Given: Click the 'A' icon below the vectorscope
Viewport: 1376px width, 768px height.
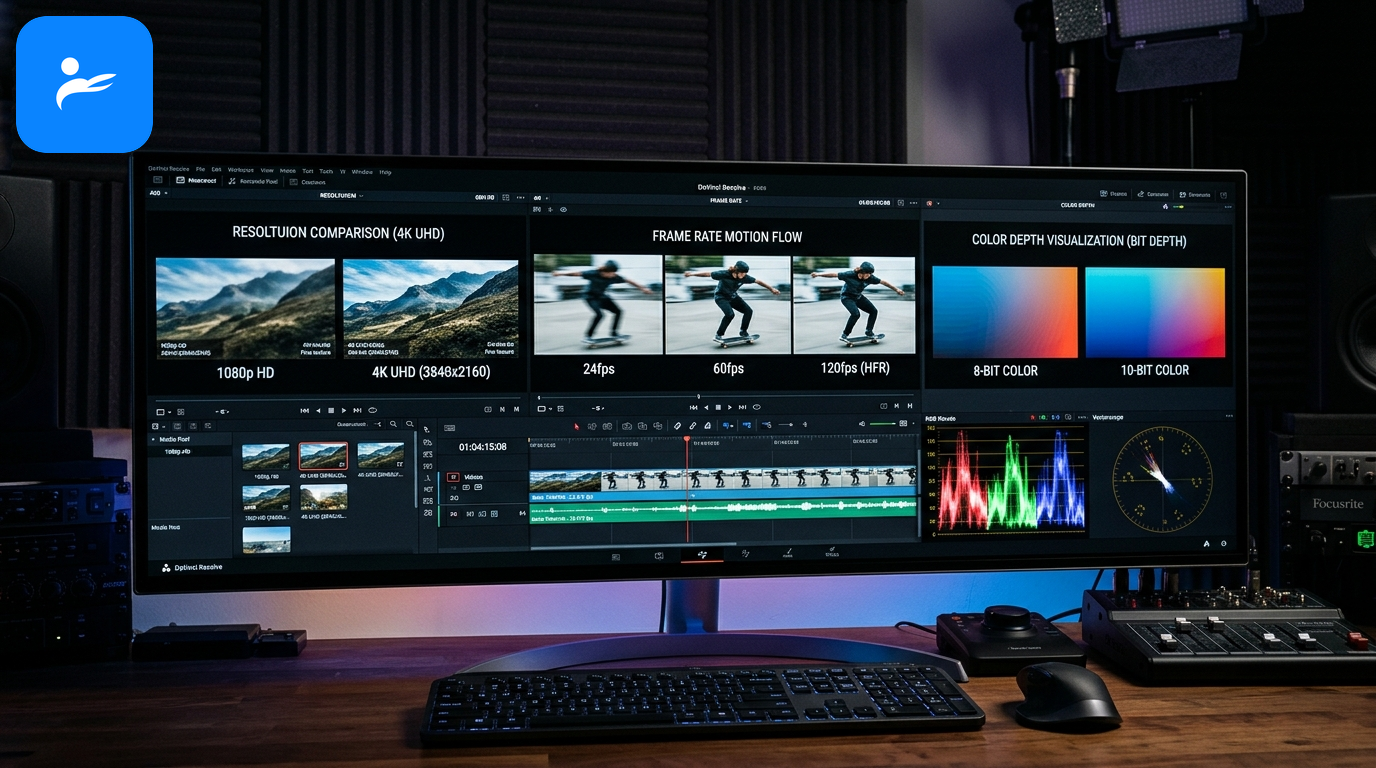Looking at the screenshot, I should pos(1206,544).
